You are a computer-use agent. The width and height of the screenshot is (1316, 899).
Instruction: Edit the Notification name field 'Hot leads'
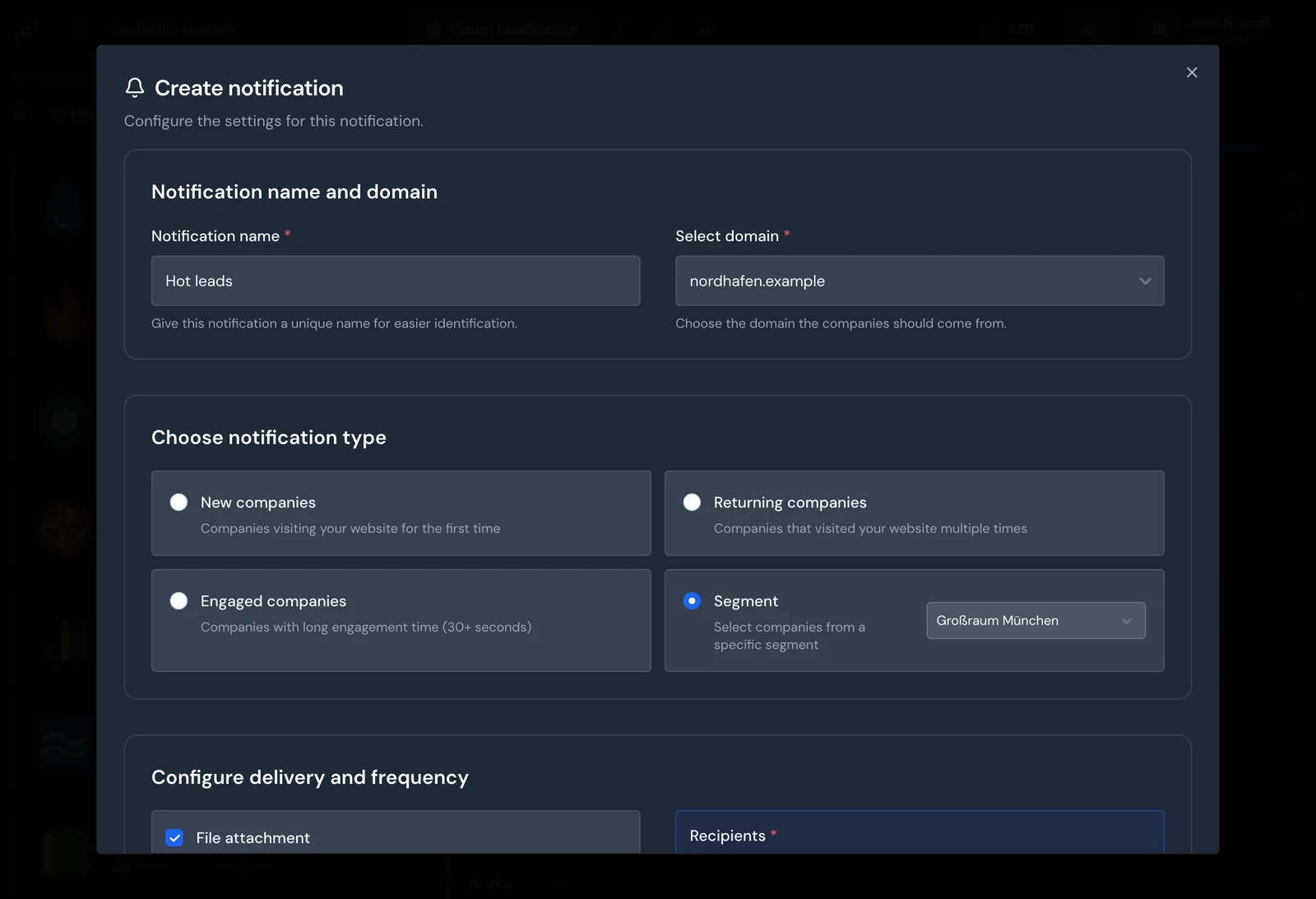click(x=396, y=280)
